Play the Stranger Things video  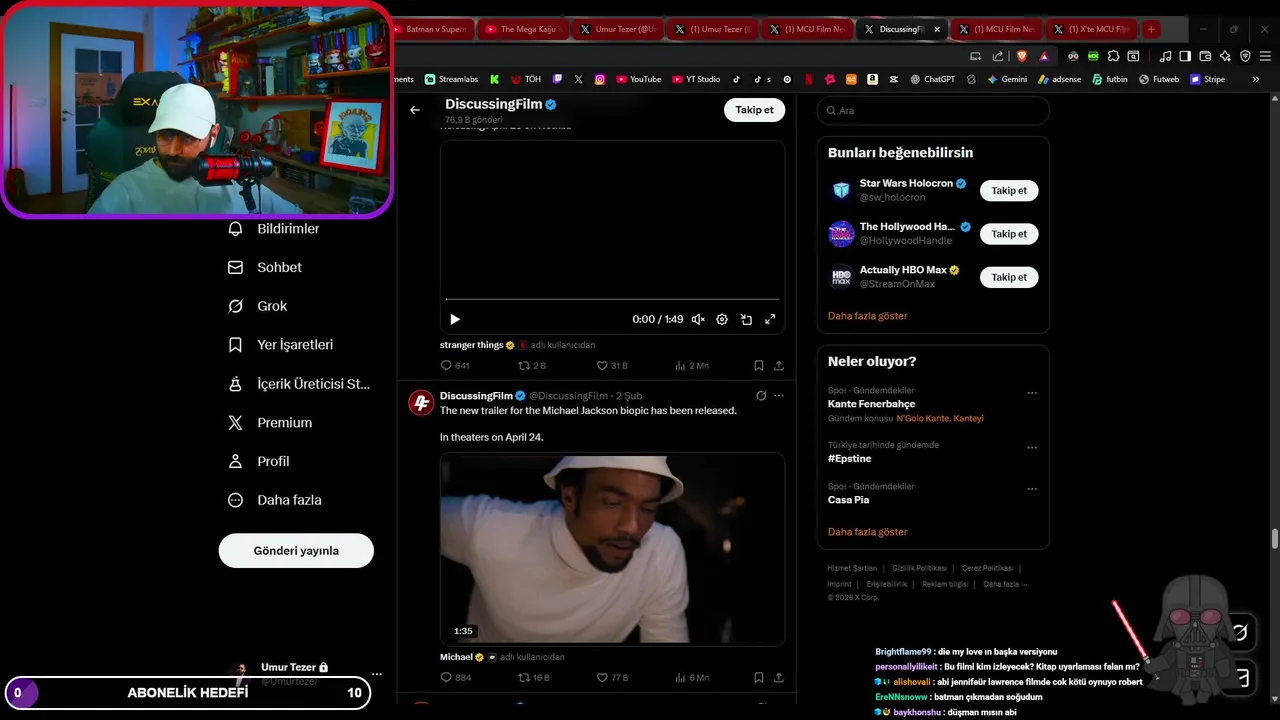(x=455, y=319)
